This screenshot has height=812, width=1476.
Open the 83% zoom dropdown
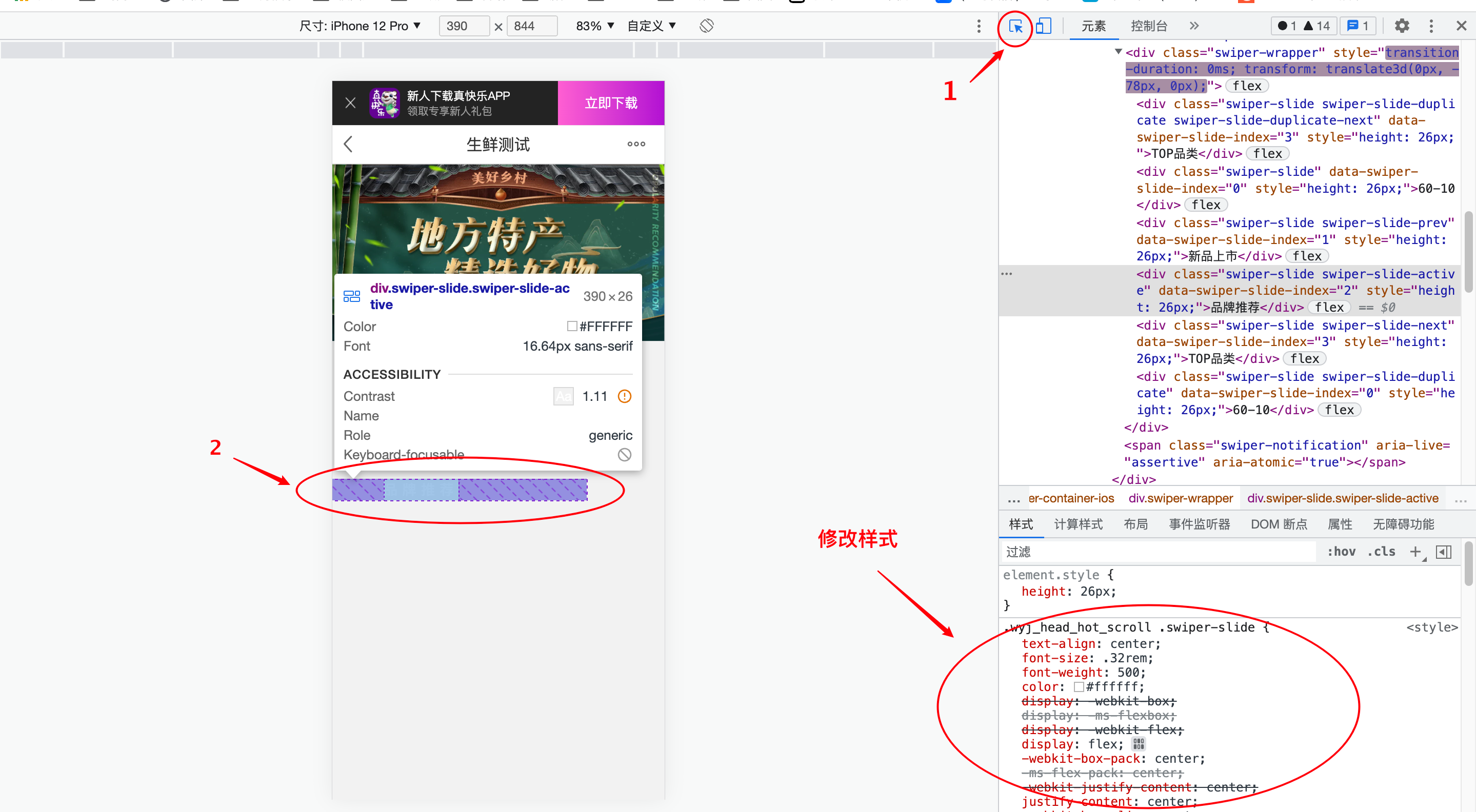coord(595,26)
